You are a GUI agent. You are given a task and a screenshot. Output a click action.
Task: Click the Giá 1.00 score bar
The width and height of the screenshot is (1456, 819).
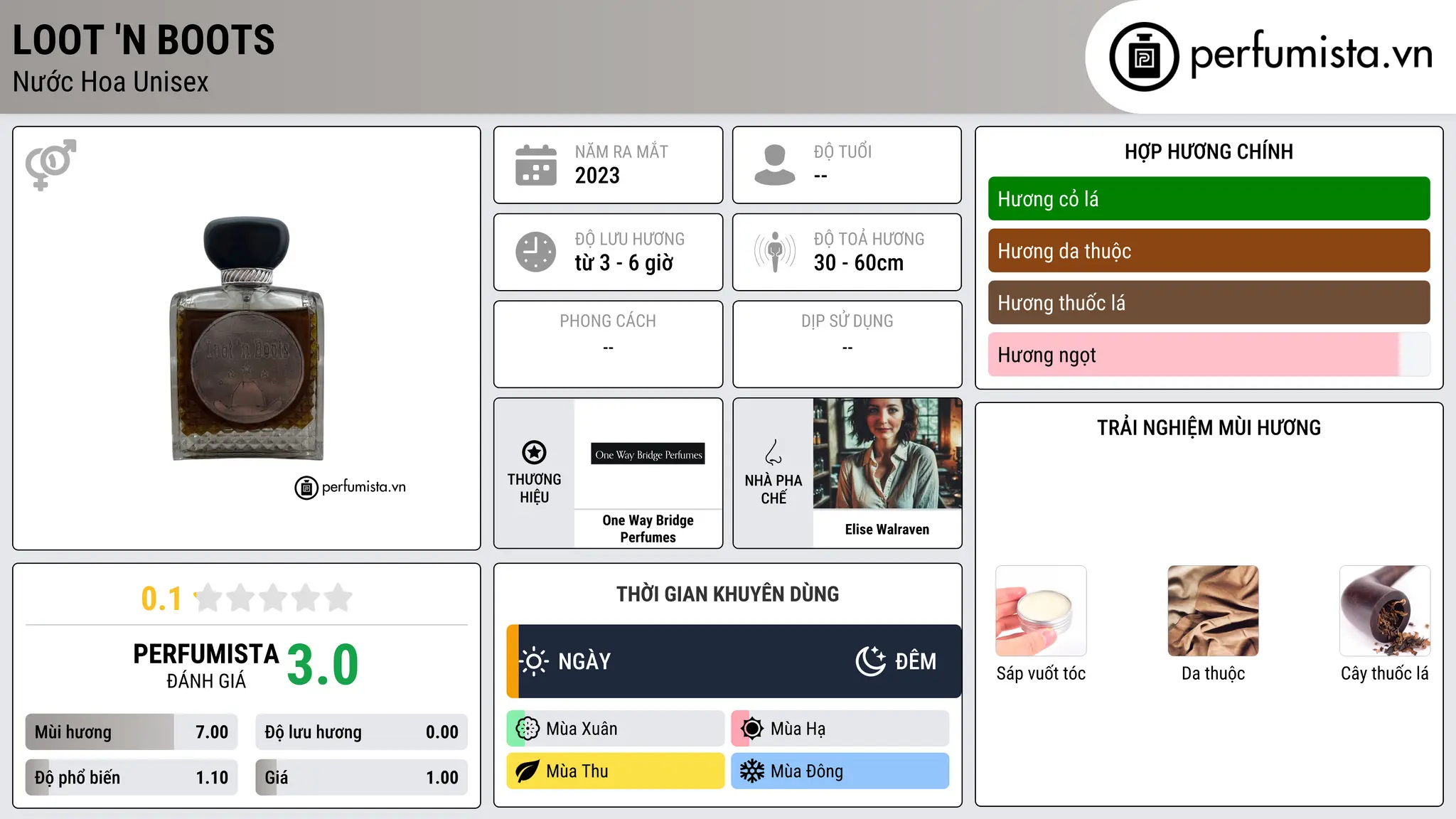click(x=361, y=778)
